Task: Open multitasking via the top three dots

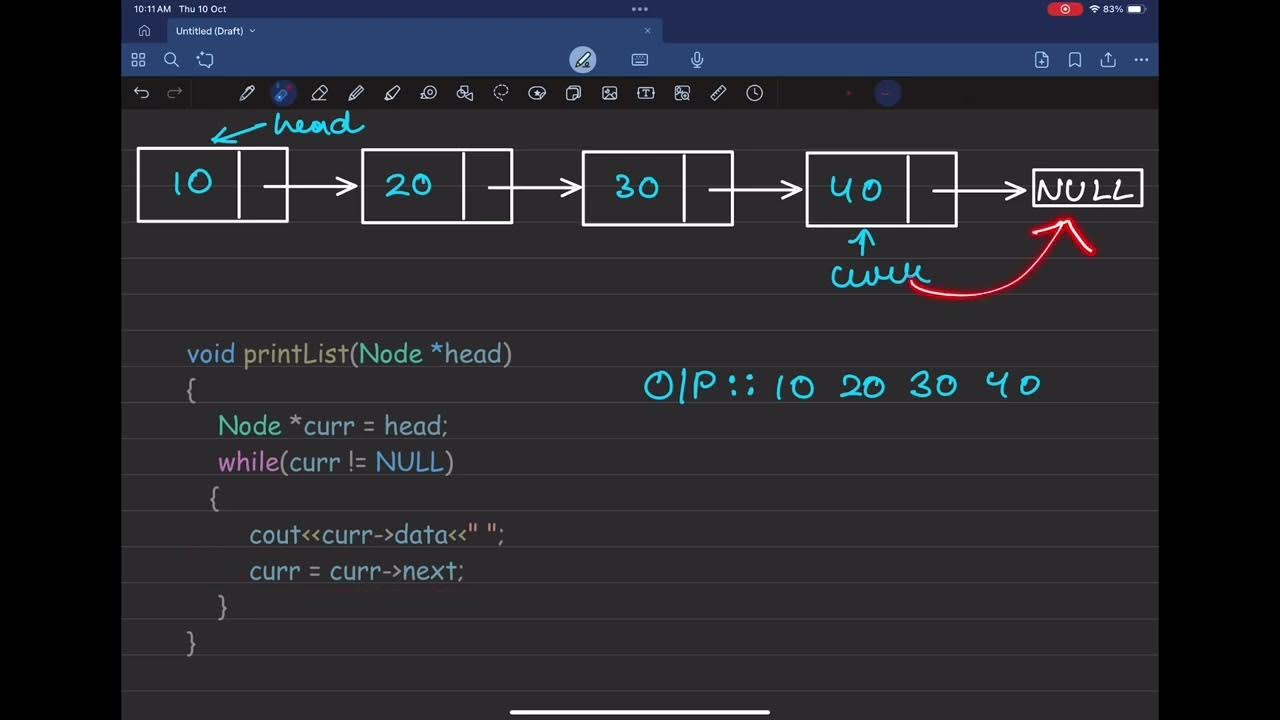Action: coord(640,9)
